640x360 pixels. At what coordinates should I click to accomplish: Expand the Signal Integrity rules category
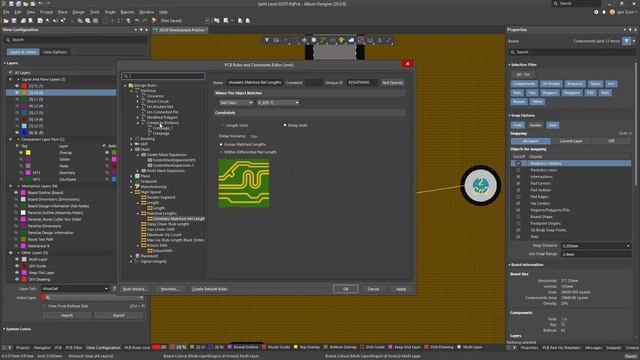(131, 261)
